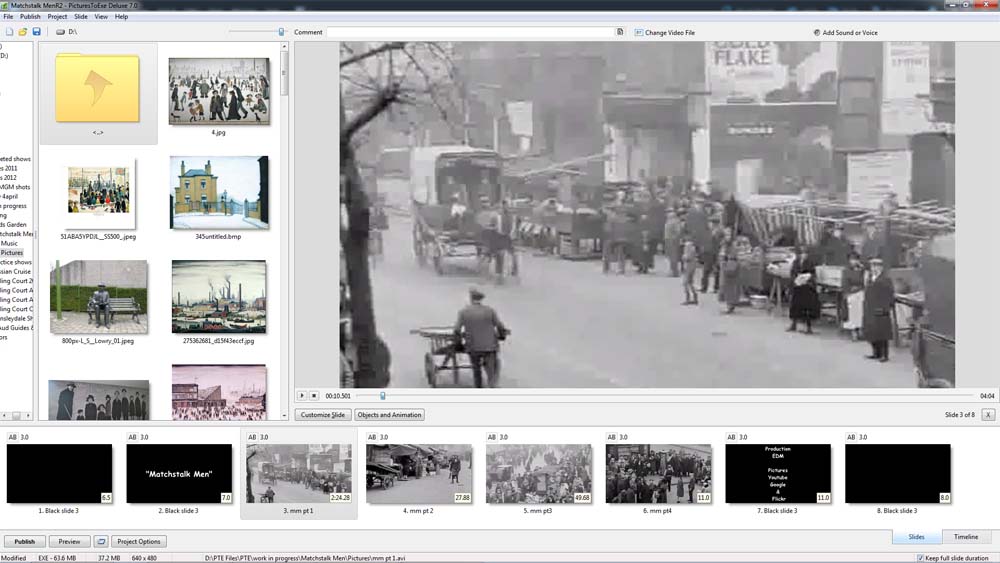Toggle Keep full slide duration checkbox
Screen dimensions: 1000x563
(x=920, y=558)
